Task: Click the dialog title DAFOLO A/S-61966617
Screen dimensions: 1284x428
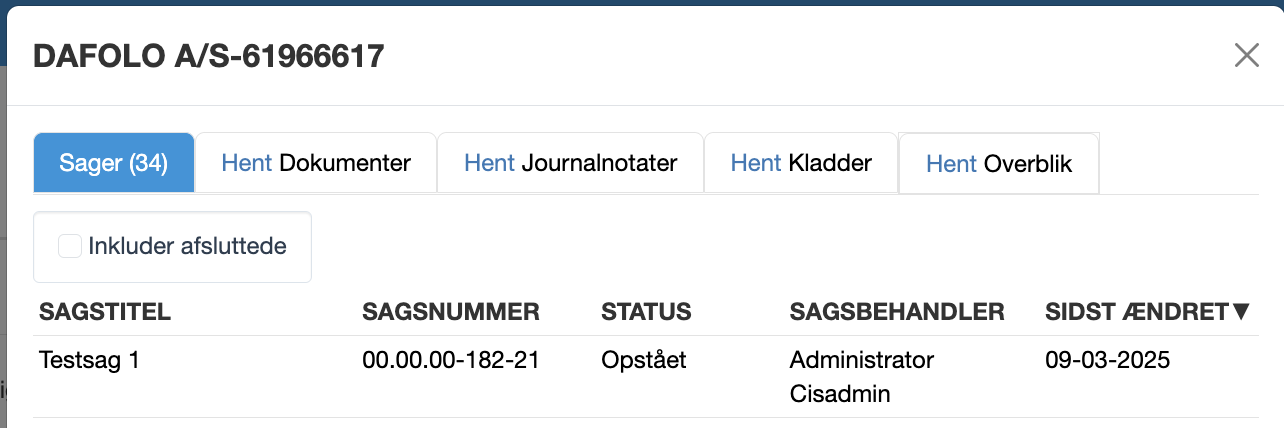Action: [x=209, y=56]
